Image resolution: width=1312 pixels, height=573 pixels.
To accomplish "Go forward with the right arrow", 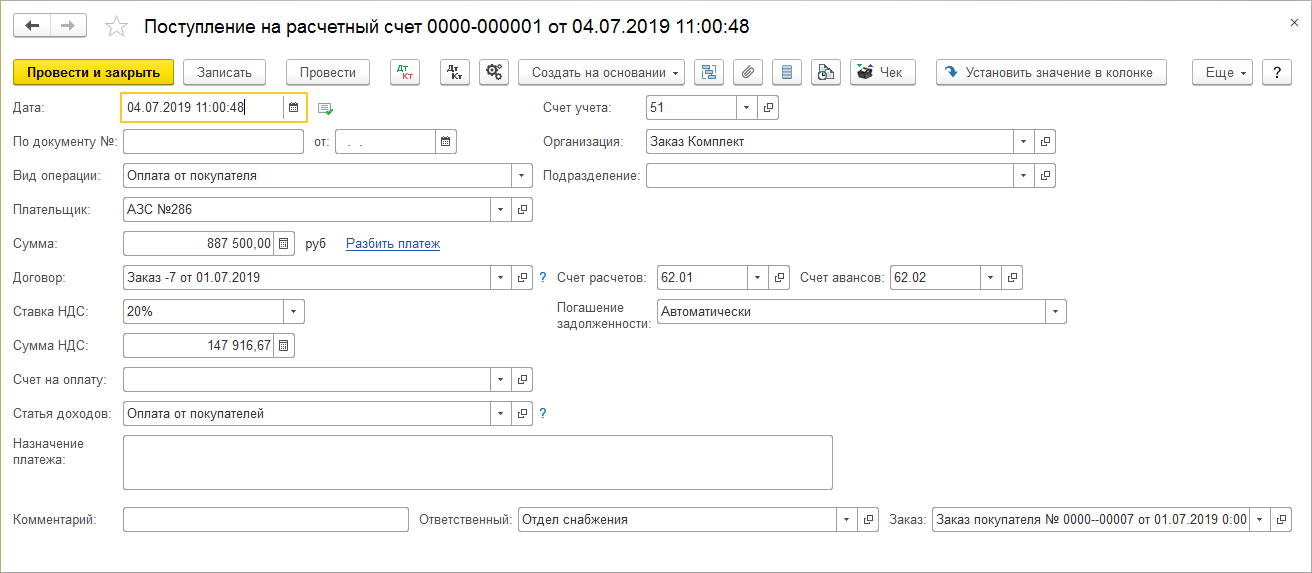I will click(67, 25).
